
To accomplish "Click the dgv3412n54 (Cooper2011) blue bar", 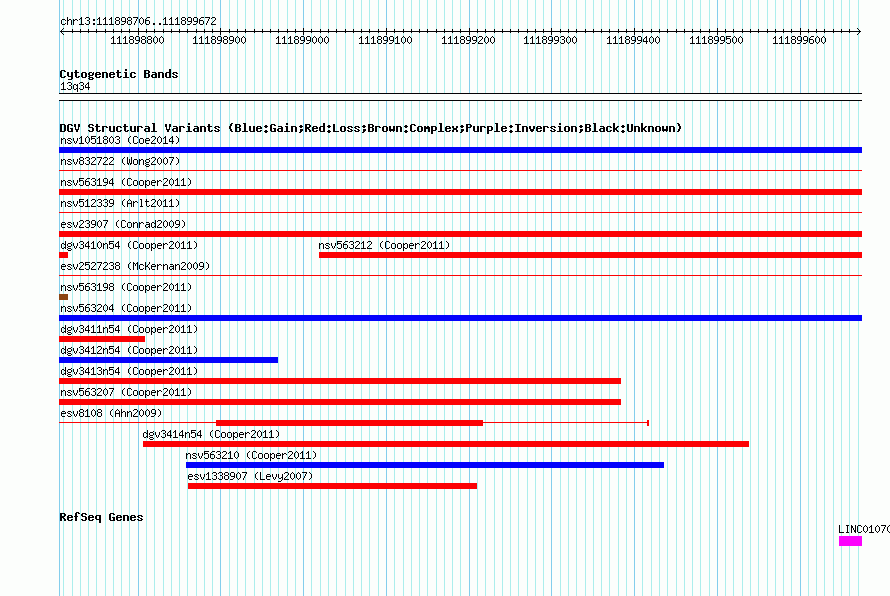I will (x=169, y=360).
